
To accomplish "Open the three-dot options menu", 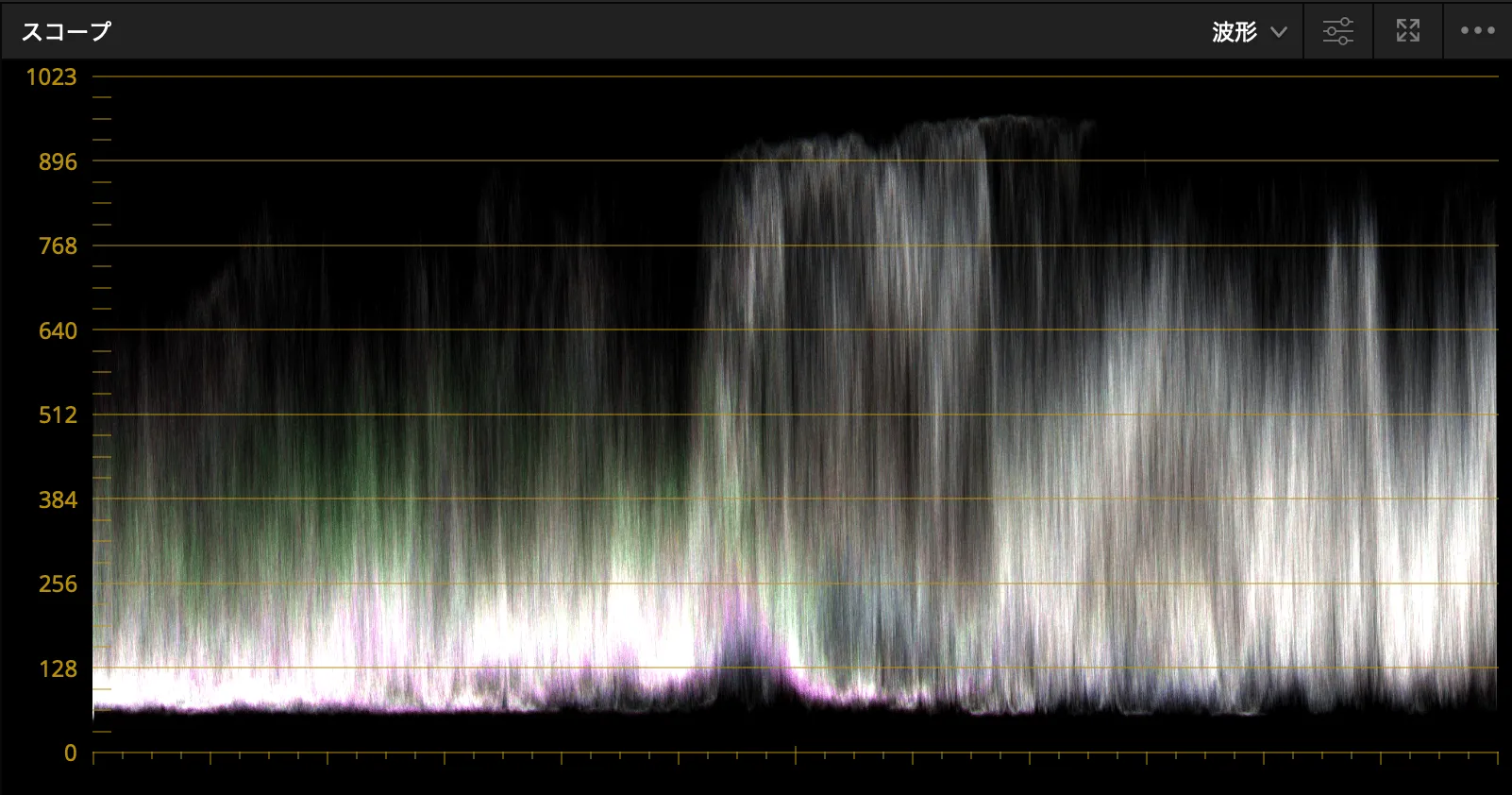I will tap(1477, 31).
